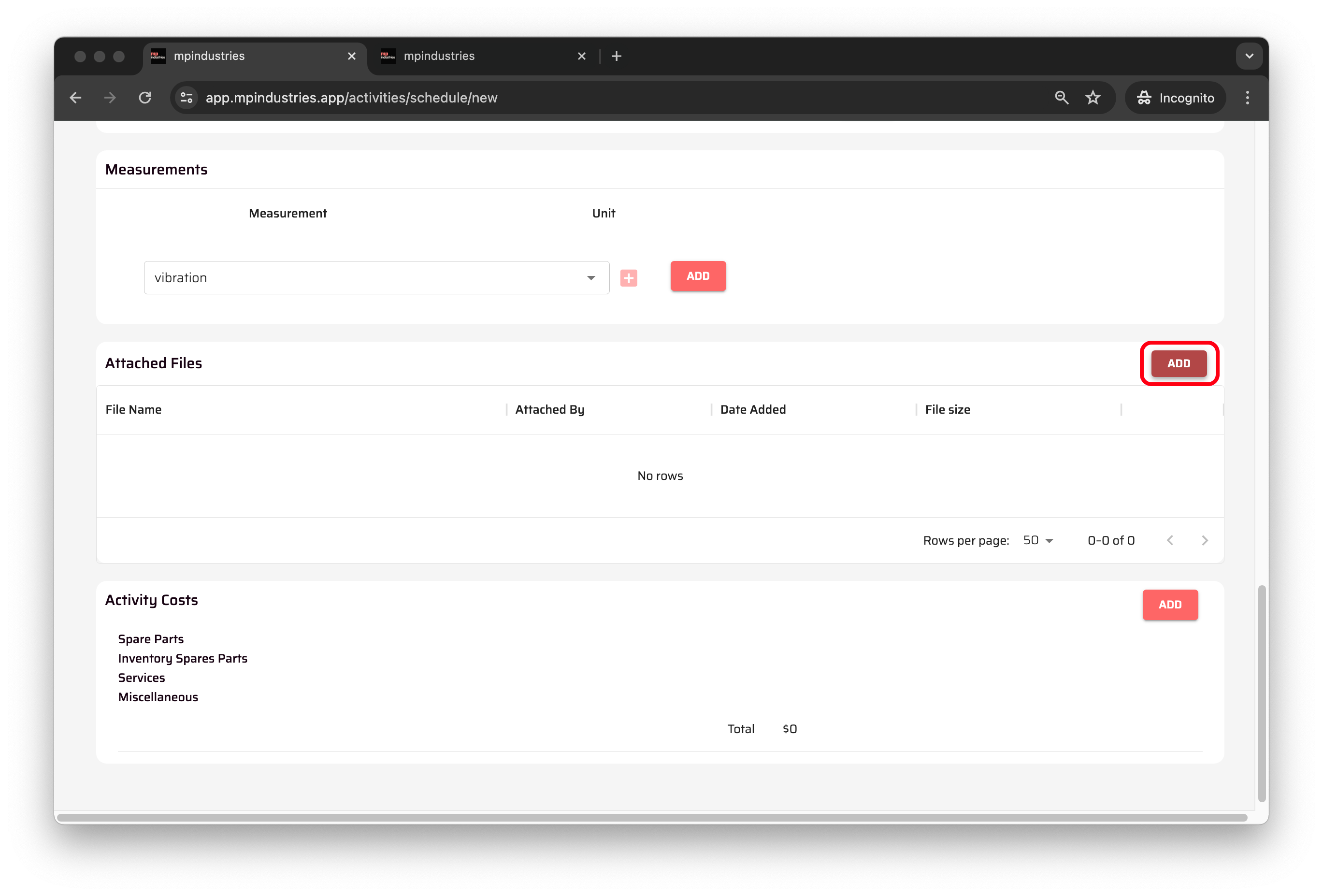This screenshot has height=896, width=1323.
Task: Go to previous page of attached files
Action: tap(1170, 540)
